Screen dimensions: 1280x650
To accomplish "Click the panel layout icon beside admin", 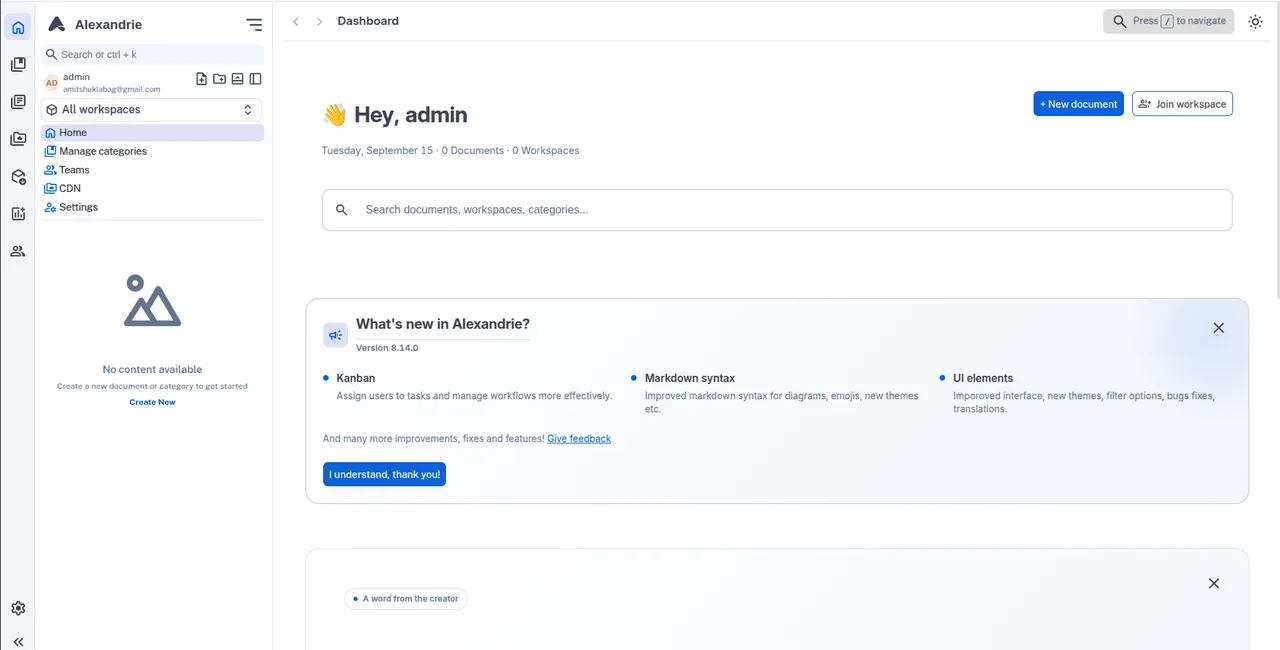I will [x=255, y=79].
